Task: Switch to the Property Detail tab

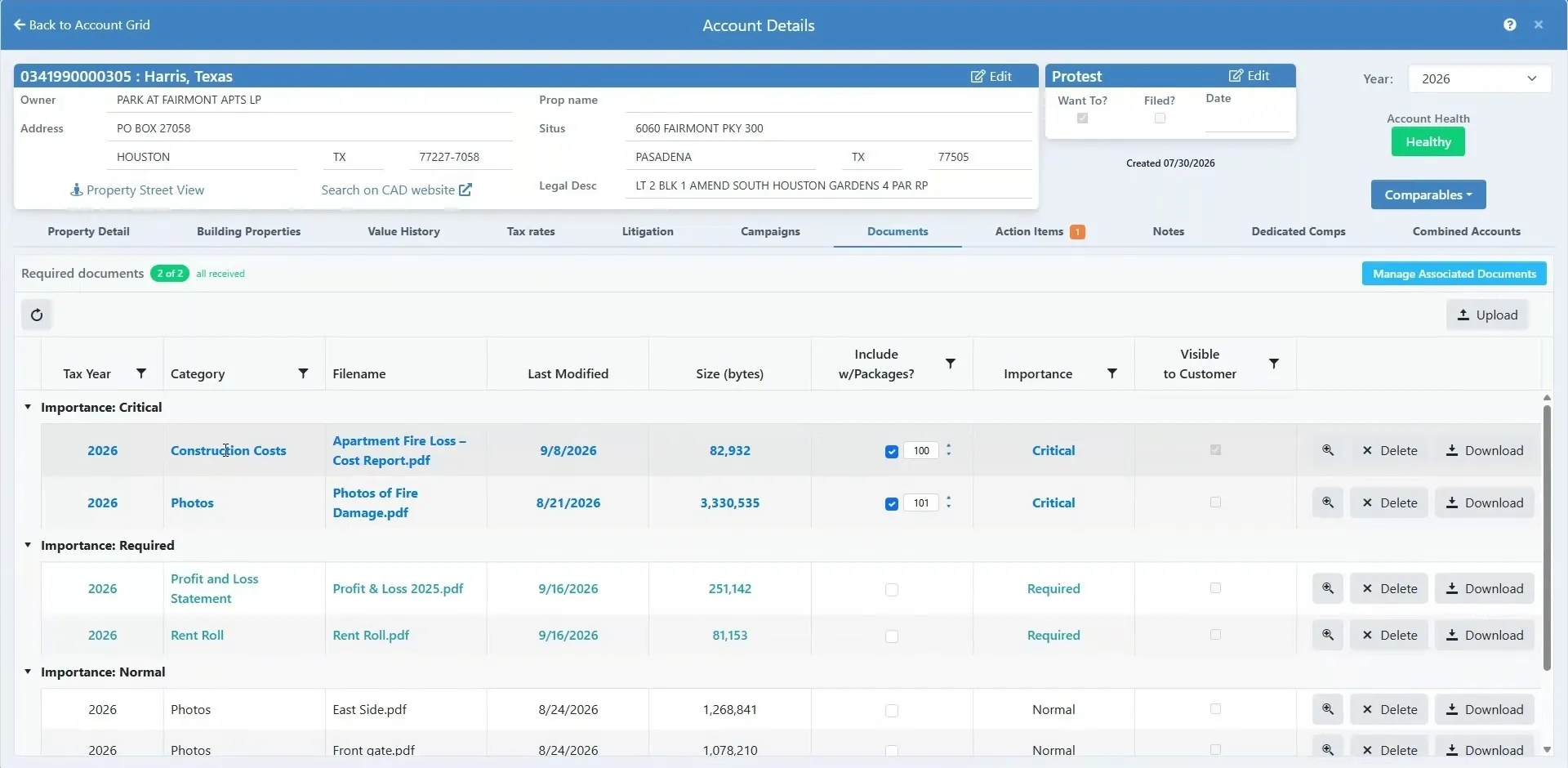Action: pyautogui.click(x=88, y=231)
